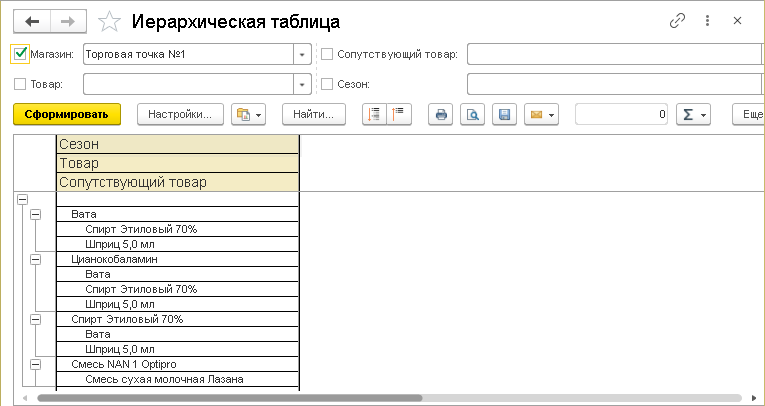Click the print icon in toolbar
The image size is (765, 406).
[440, 115]
